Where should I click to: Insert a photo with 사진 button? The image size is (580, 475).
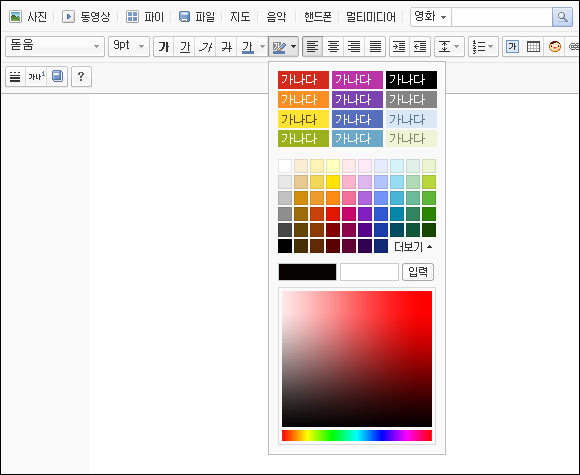pos(28,17)
